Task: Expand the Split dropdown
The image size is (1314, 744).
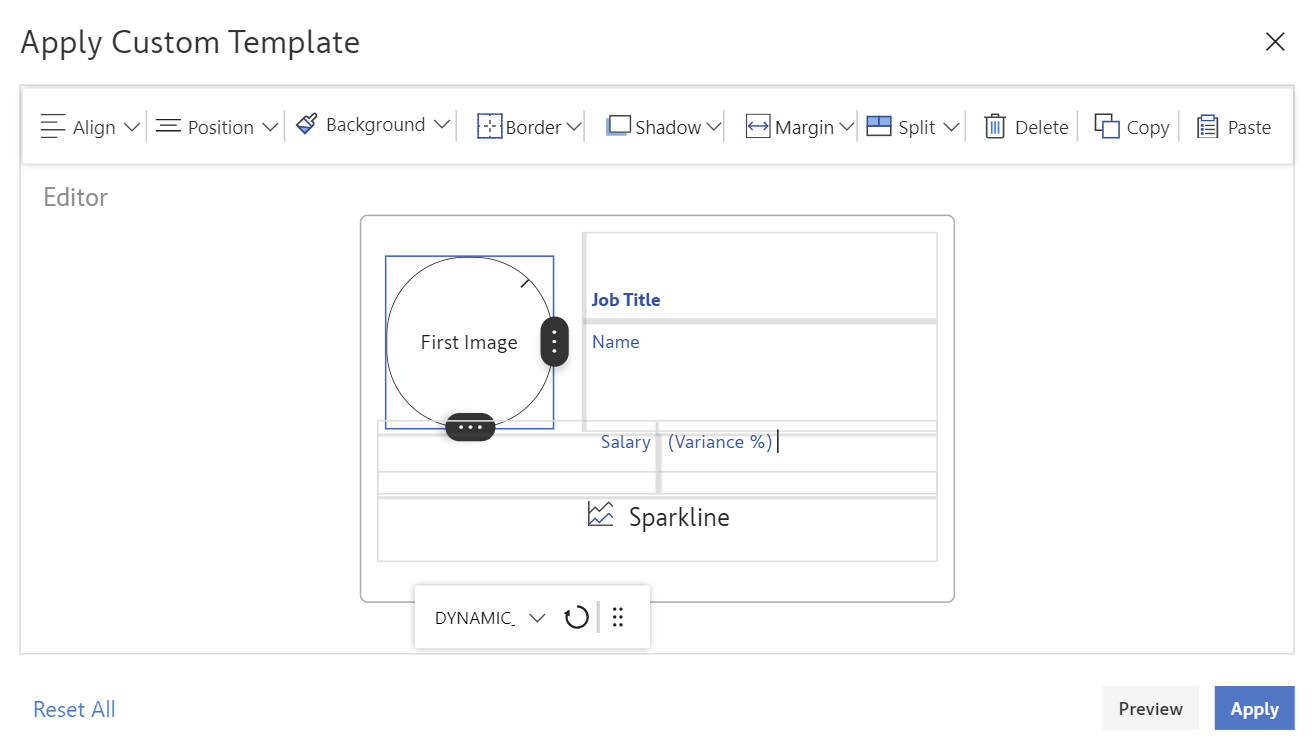Action: click(951, 128)
